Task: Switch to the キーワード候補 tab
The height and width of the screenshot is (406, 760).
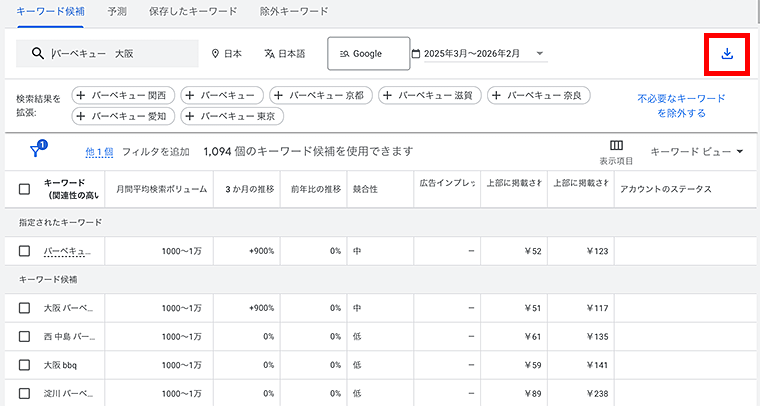Action: 50,11
